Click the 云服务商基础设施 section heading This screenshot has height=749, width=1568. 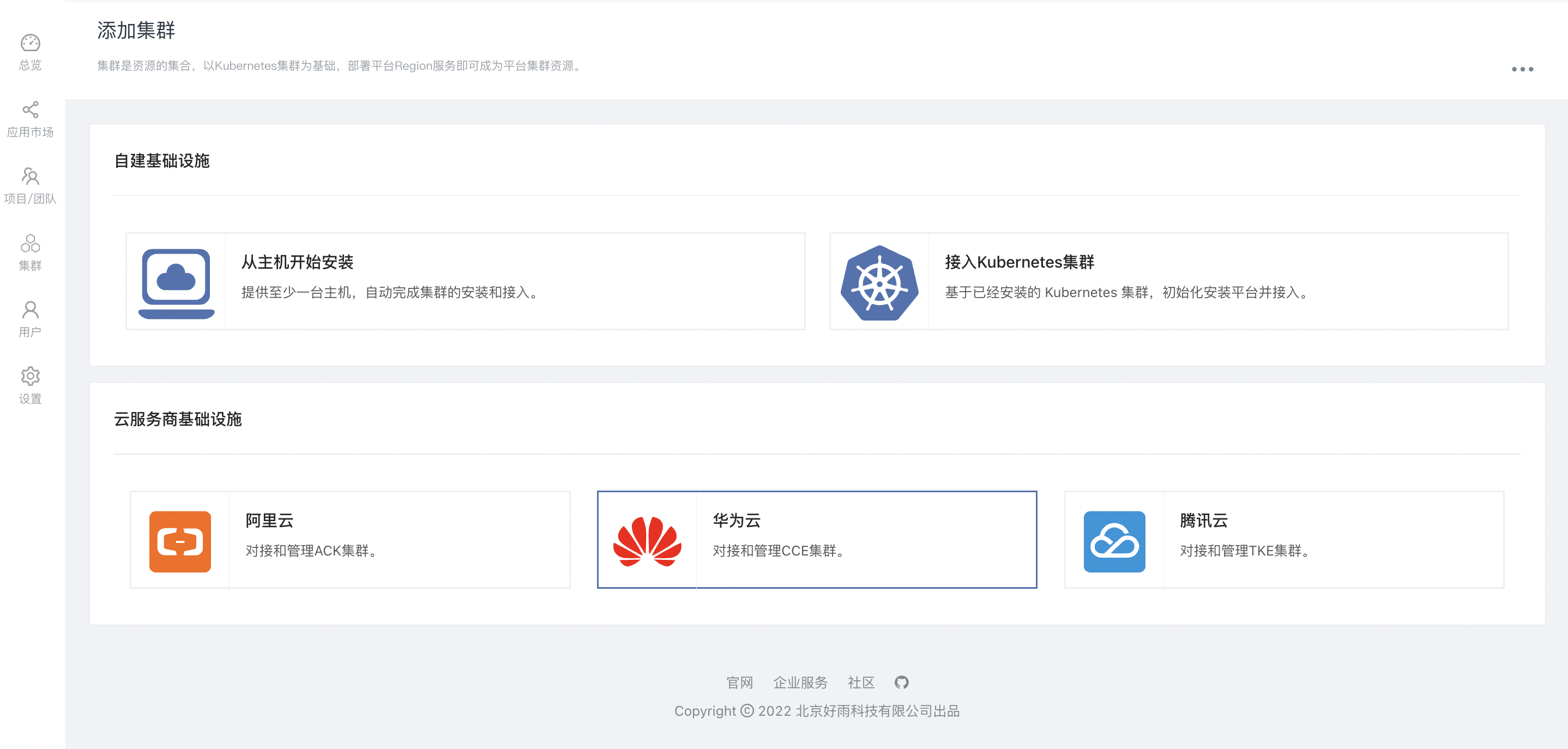click(178, 419)
